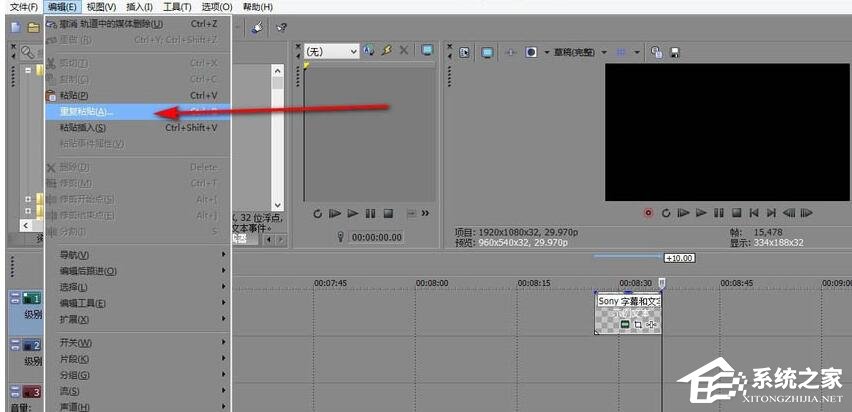The image size is (852, 412).
Task: Click the double-chevron more buttons in trimmer
Action: (x=425, y=213)
